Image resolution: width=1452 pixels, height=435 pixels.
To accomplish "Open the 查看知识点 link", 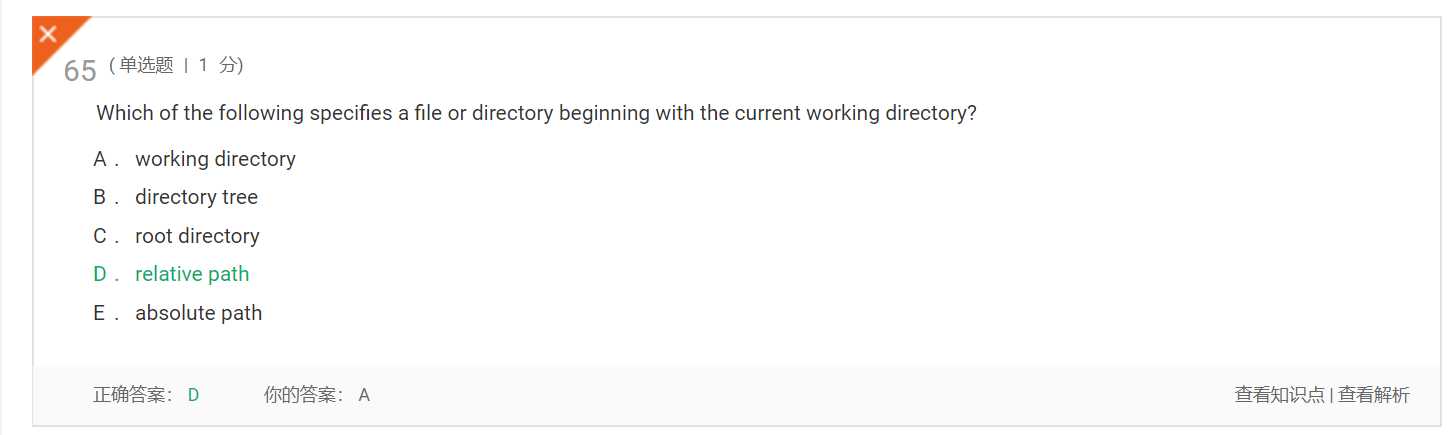I will (x=1279, y=395).
